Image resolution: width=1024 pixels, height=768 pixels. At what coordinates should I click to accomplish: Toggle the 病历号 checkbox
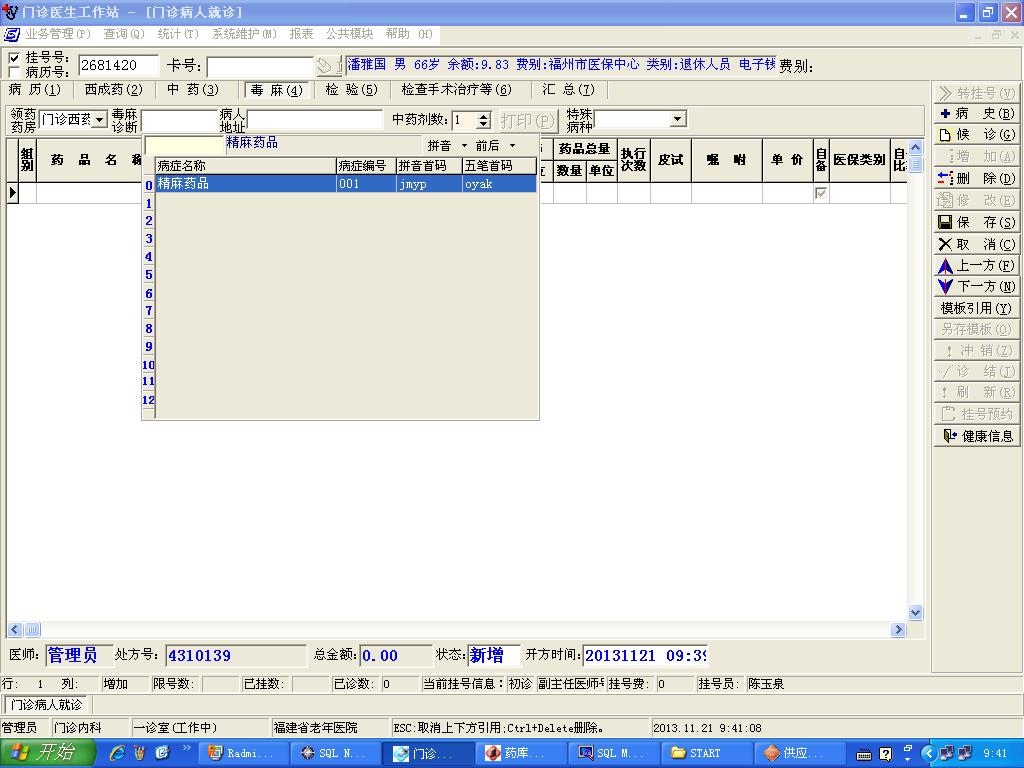tap(14, 72)
